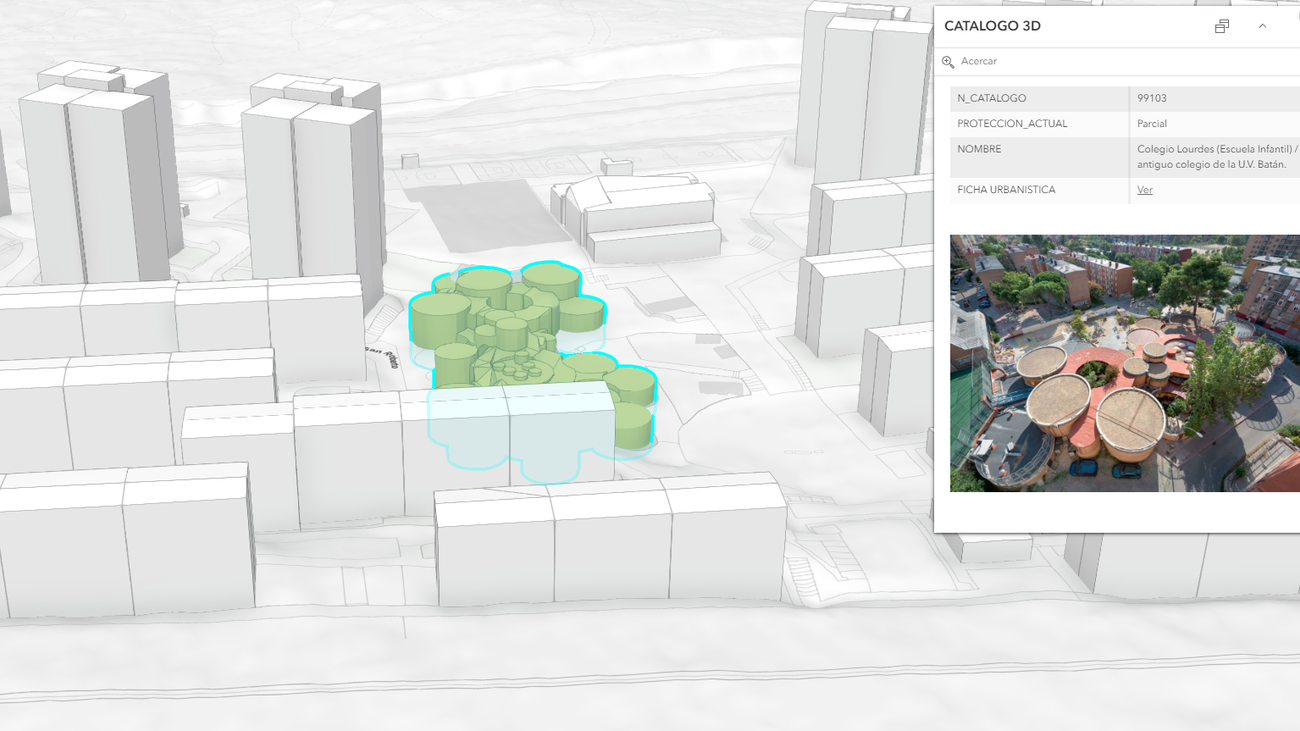Viewport: 1300px width, 731px height.
Task: Dock the CATALOGO 3D popup panel
Action: pyautogui.click(x=1221, y=26)
